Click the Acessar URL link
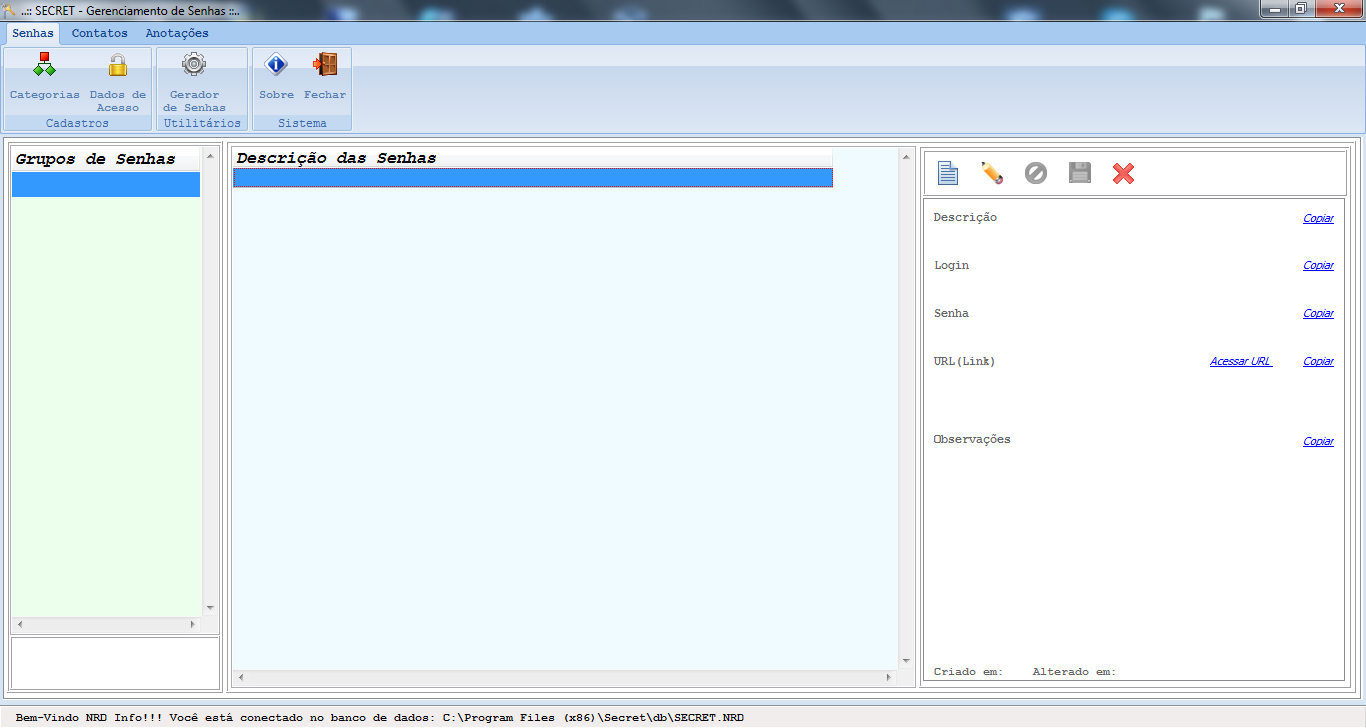Image resolution: width=1366 pixels, height=728 pixels. [x=1241, y=362]
